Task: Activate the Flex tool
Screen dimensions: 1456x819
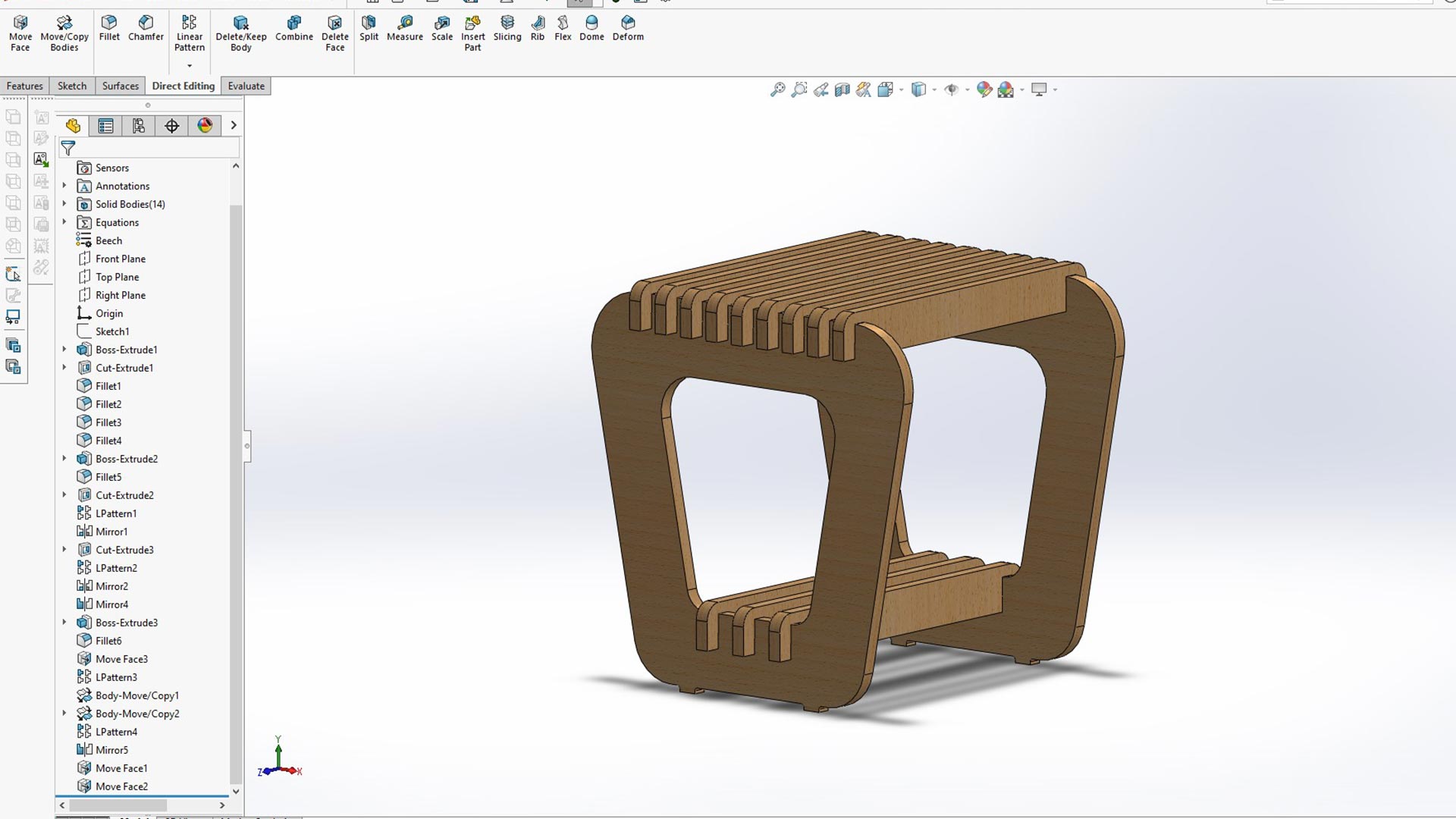Action: click(x=563, y=29)
